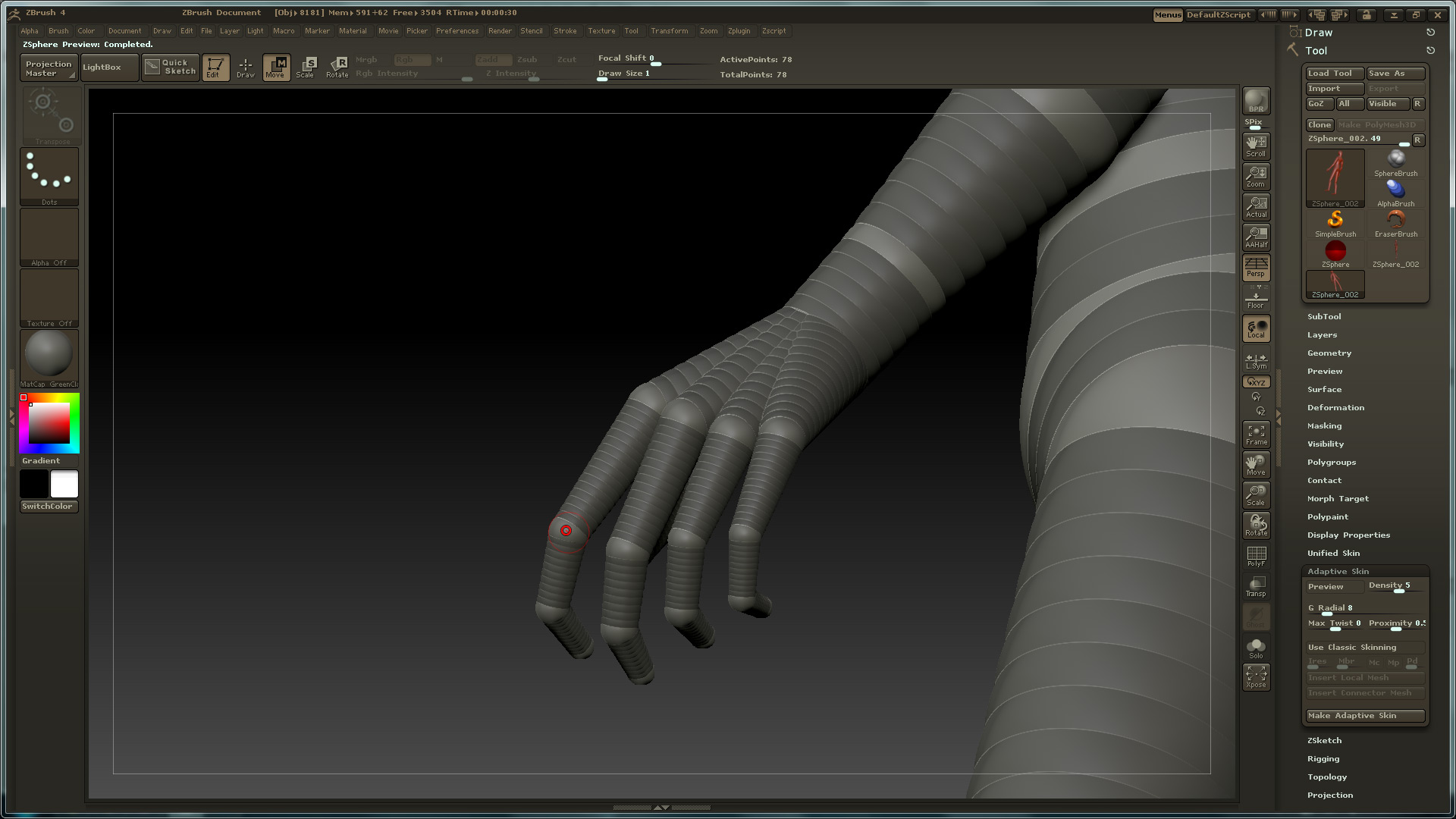Select the Frame icon to fit the mesh
The image size is (1456, 819).
(1256, 433)
